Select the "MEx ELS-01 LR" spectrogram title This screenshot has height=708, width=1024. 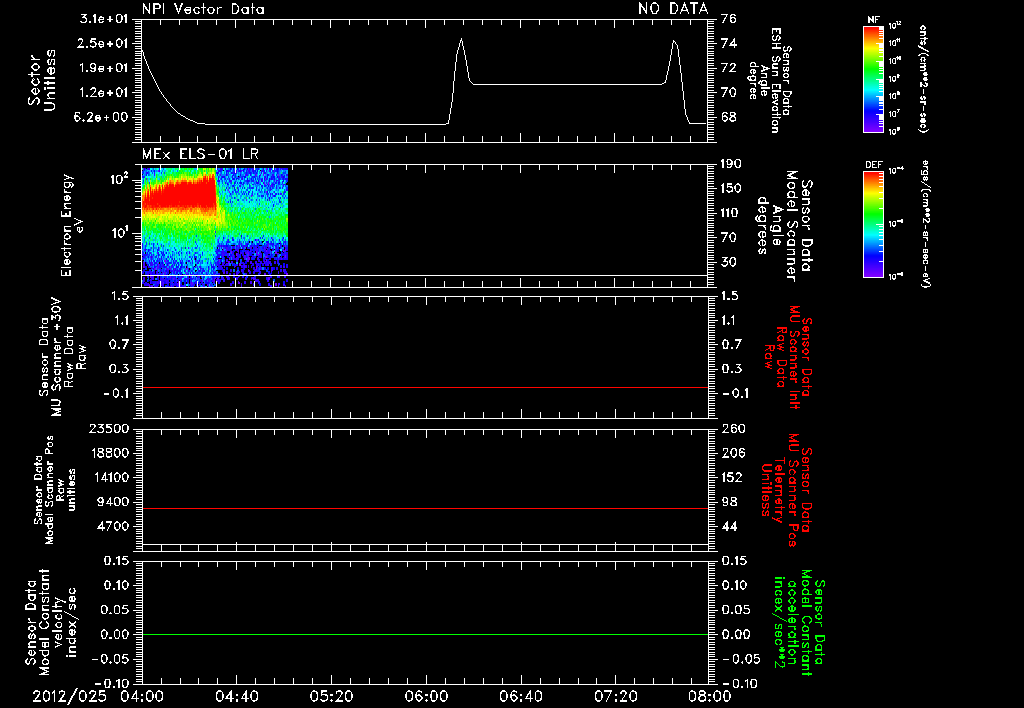(x=200, y=154)
